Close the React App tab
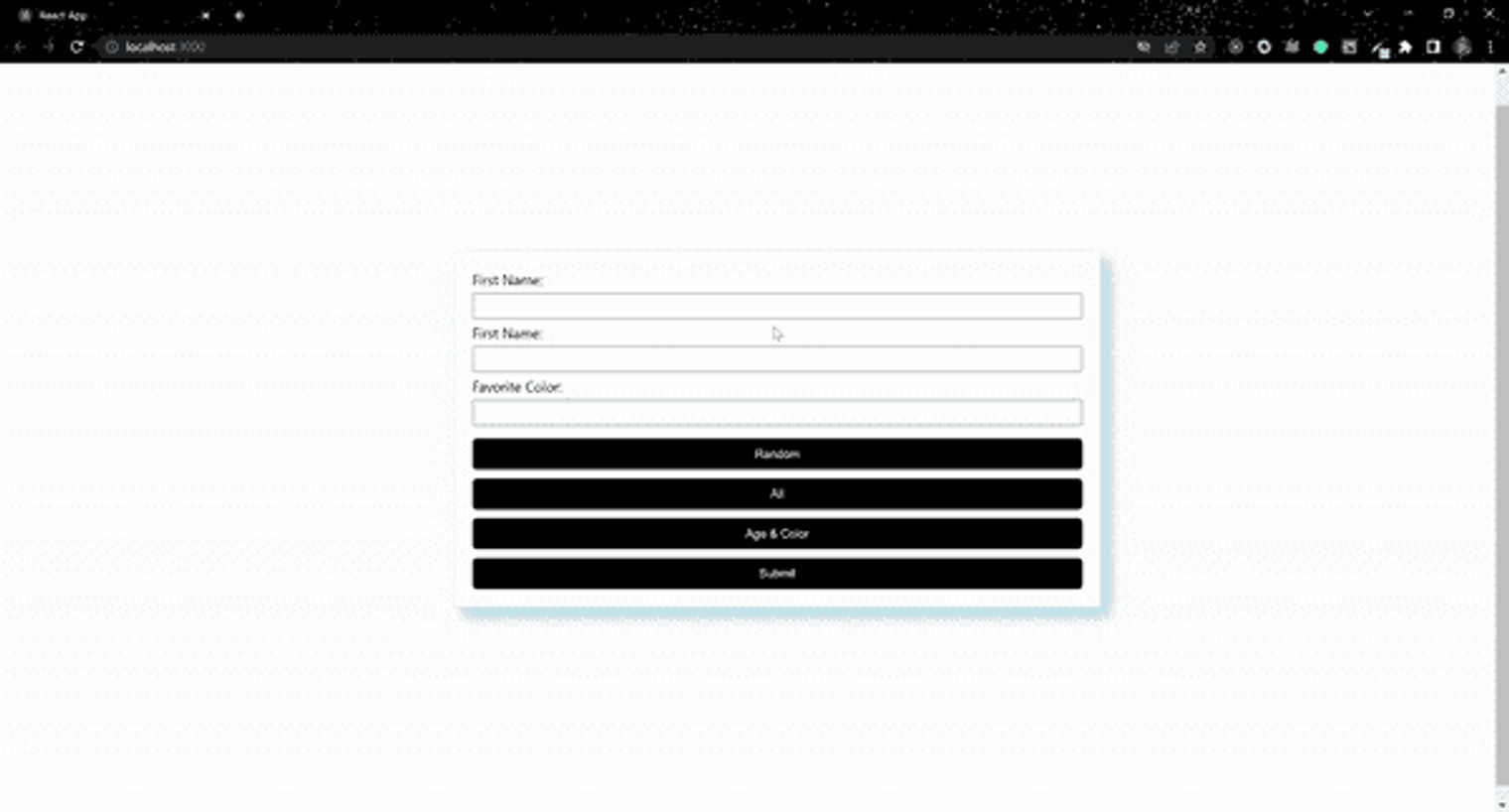 tap(206, 16)
